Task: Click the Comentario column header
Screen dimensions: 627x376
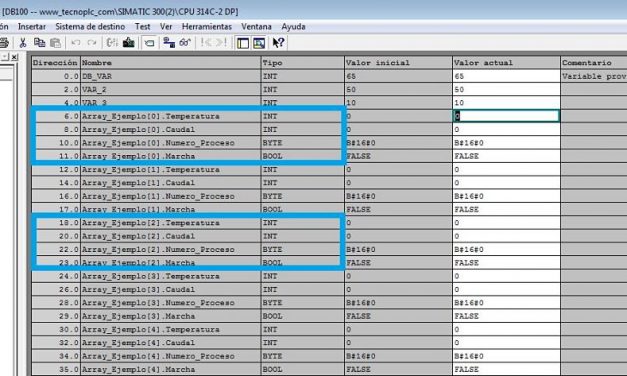Action: 594,63
